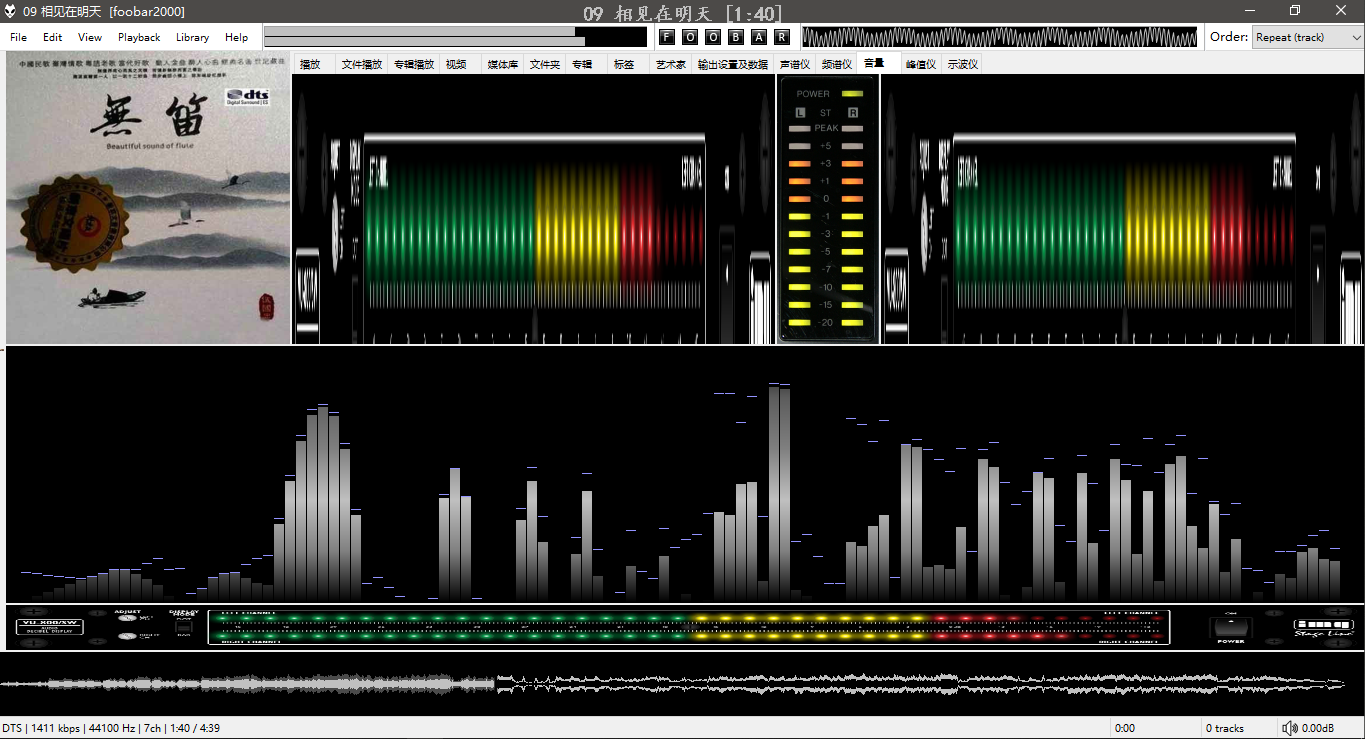This screenshot has width=1365, height=739.
Task: Switch to the 媒体库 tab
Action: (x=502, y=64)
